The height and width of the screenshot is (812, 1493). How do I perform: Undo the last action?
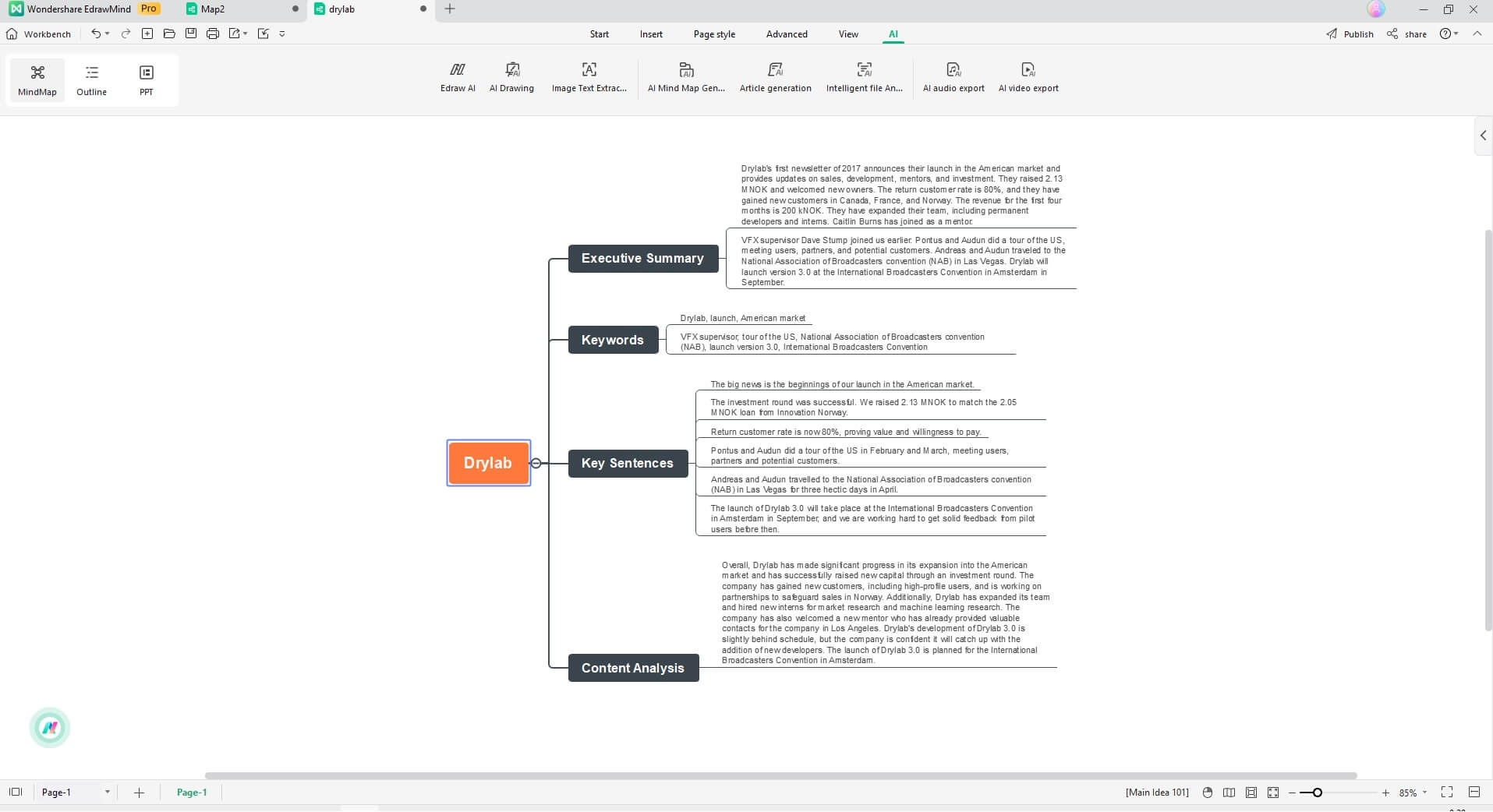tap(95, 34)
